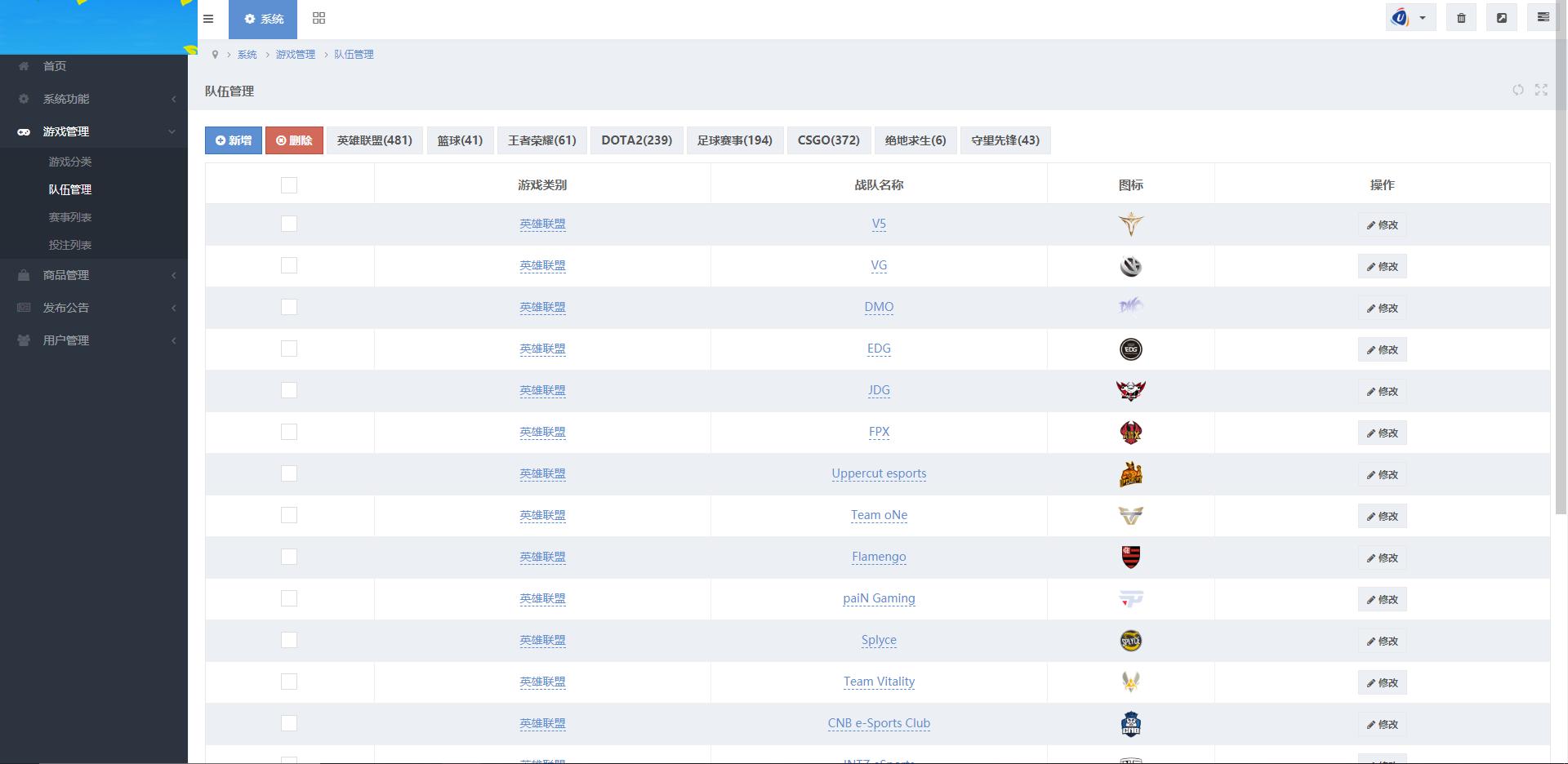The image size is (1568, 764).
Task: Click the trash icon in top header
Action: point(1461,18)
